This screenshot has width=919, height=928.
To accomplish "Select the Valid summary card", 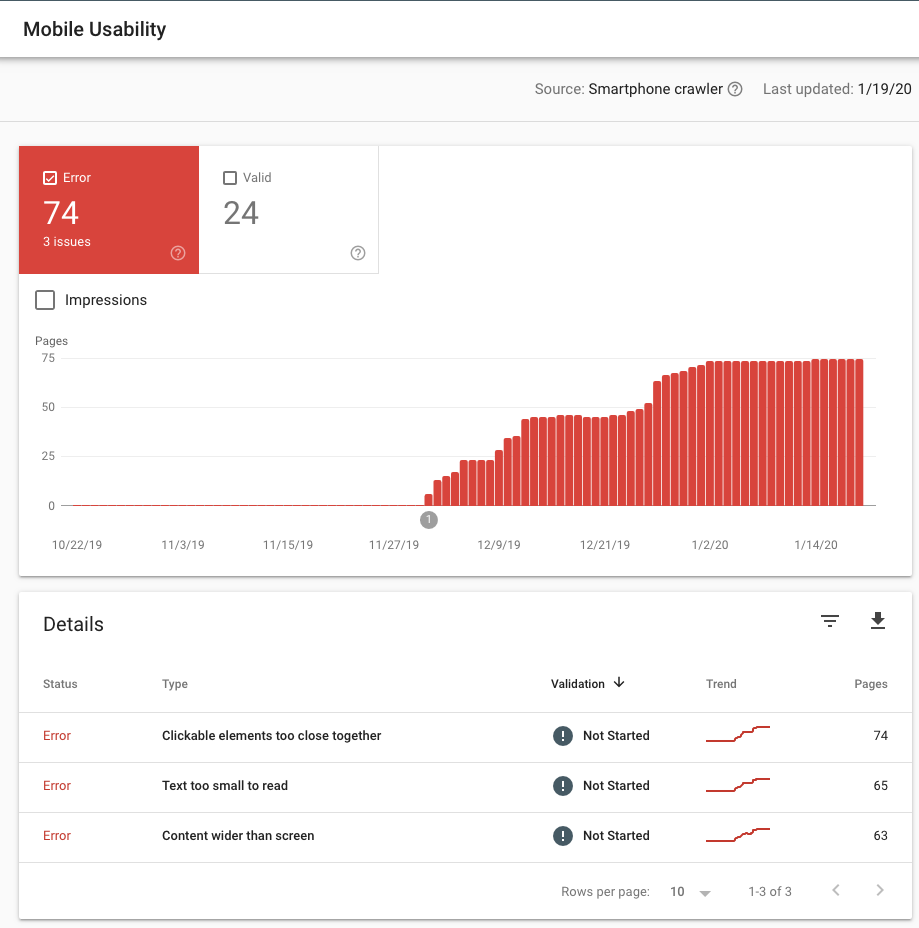I will click(289, 210).
